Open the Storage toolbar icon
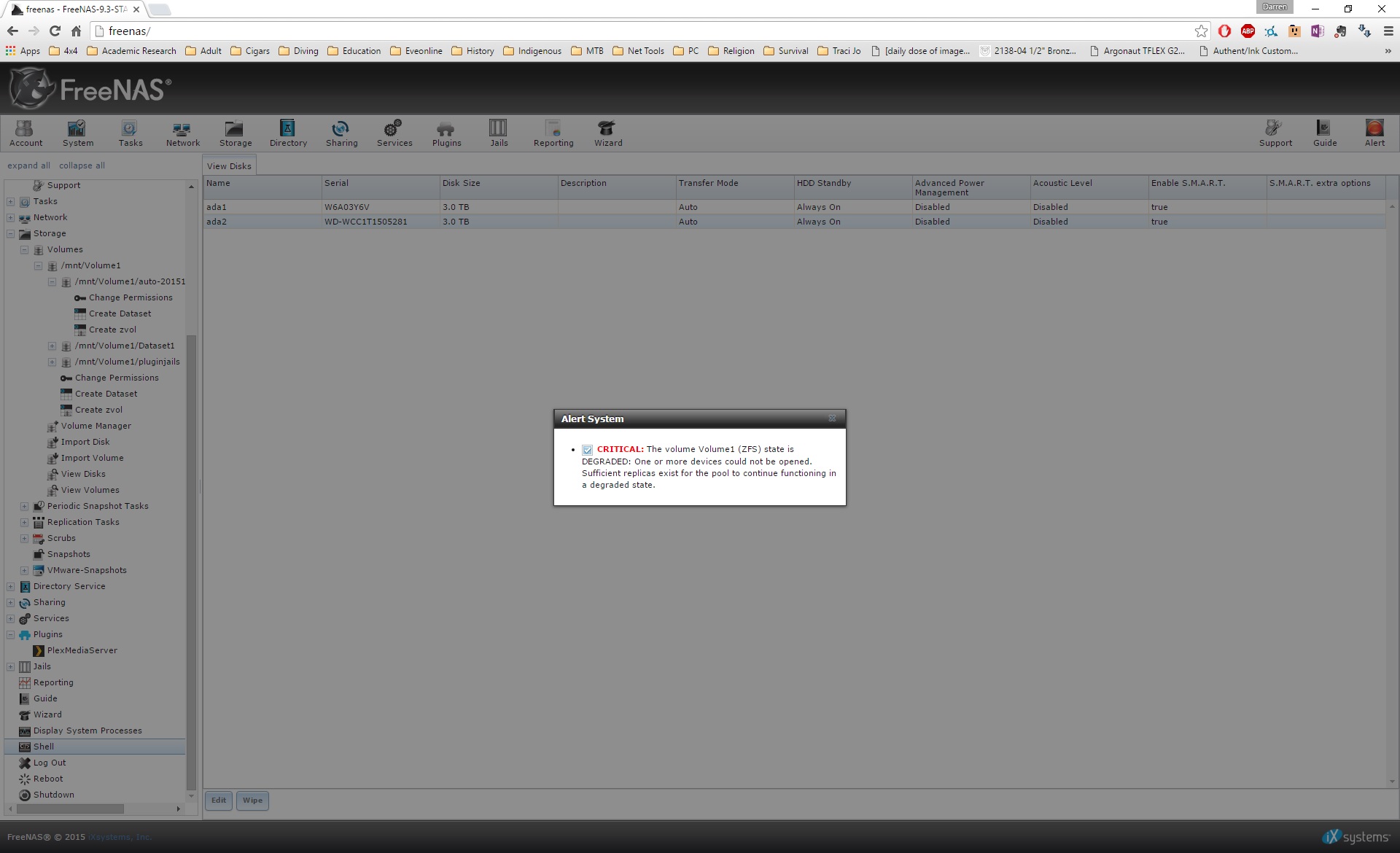This screenshot has width=1400, height=853. 235,133
